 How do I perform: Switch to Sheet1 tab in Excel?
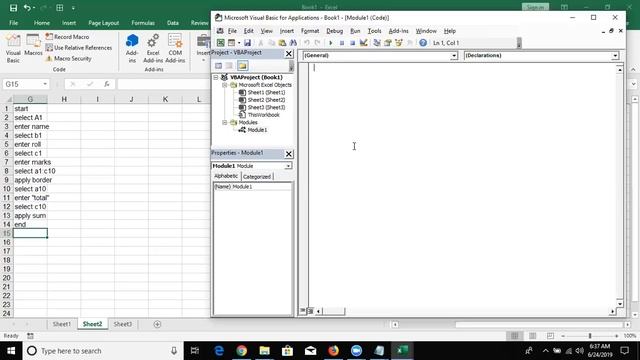pos(62,324)
